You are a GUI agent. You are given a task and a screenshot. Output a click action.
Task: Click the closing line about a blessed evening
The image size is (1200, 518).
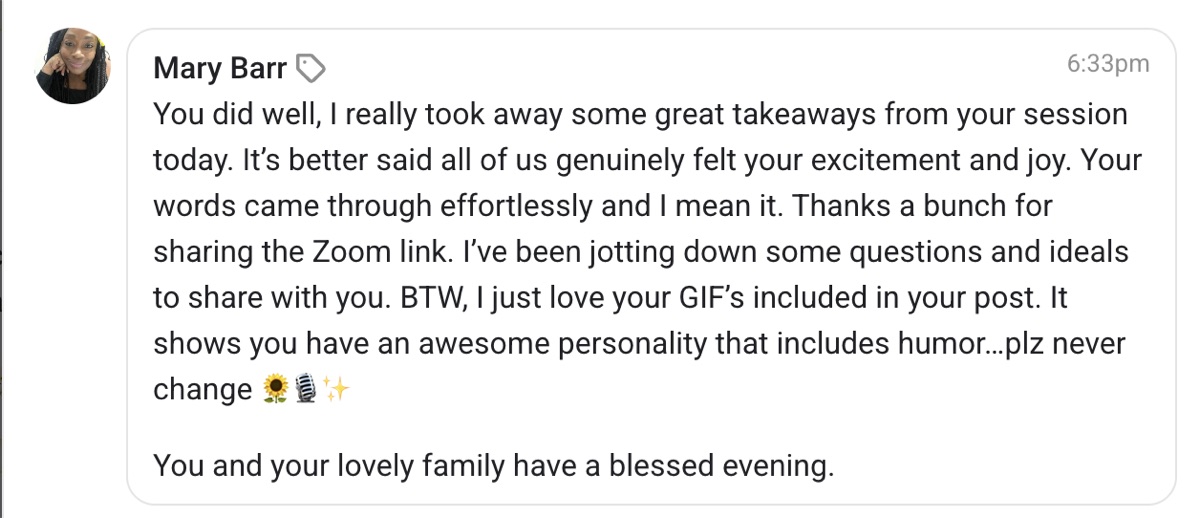493,466
